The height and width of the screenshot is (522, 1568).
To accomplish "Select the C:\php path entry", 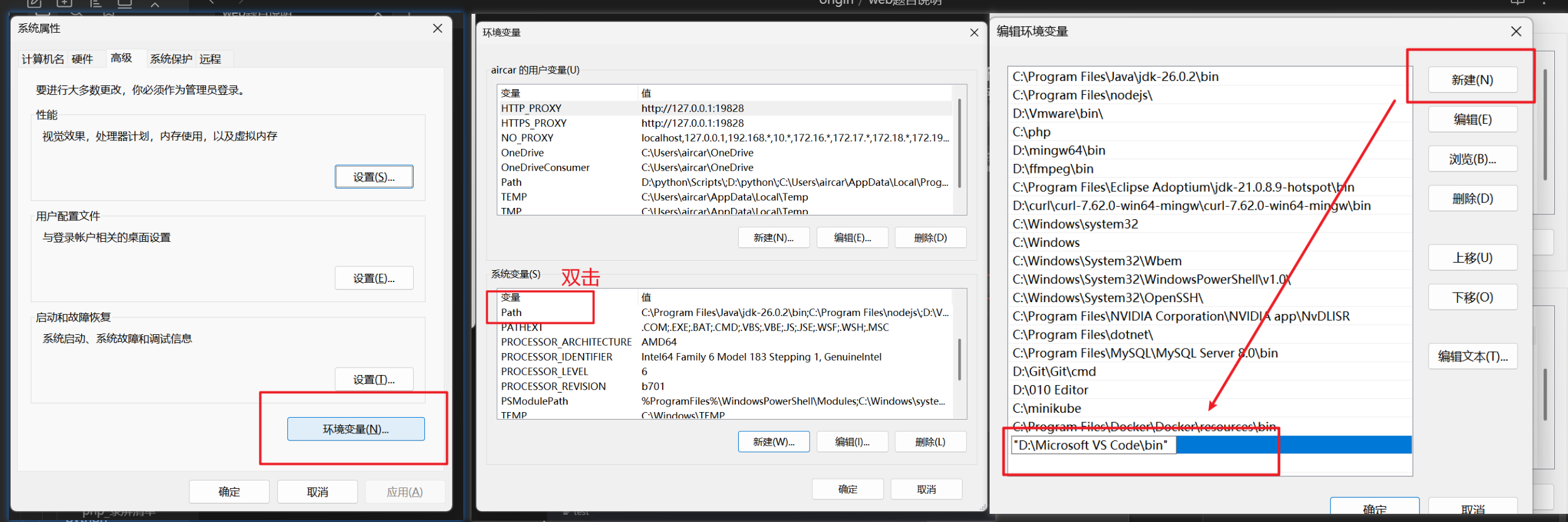I will pyautogui.click(x=1209, y=132).
